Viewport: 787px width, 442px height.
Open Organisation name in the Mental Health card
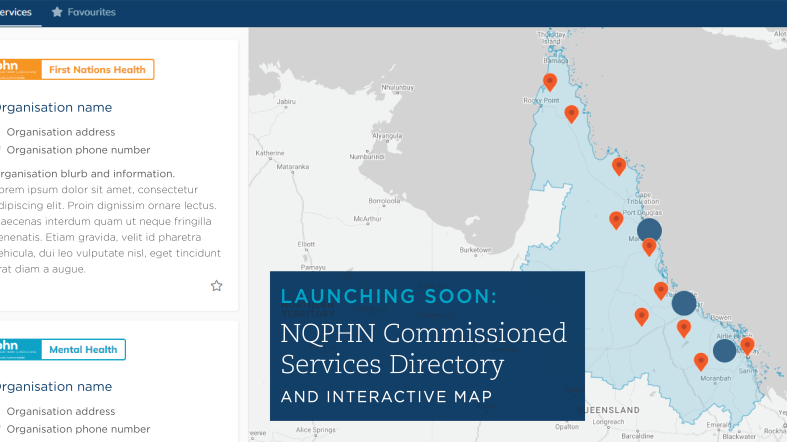pyautogui.click(x=56, y=387)
